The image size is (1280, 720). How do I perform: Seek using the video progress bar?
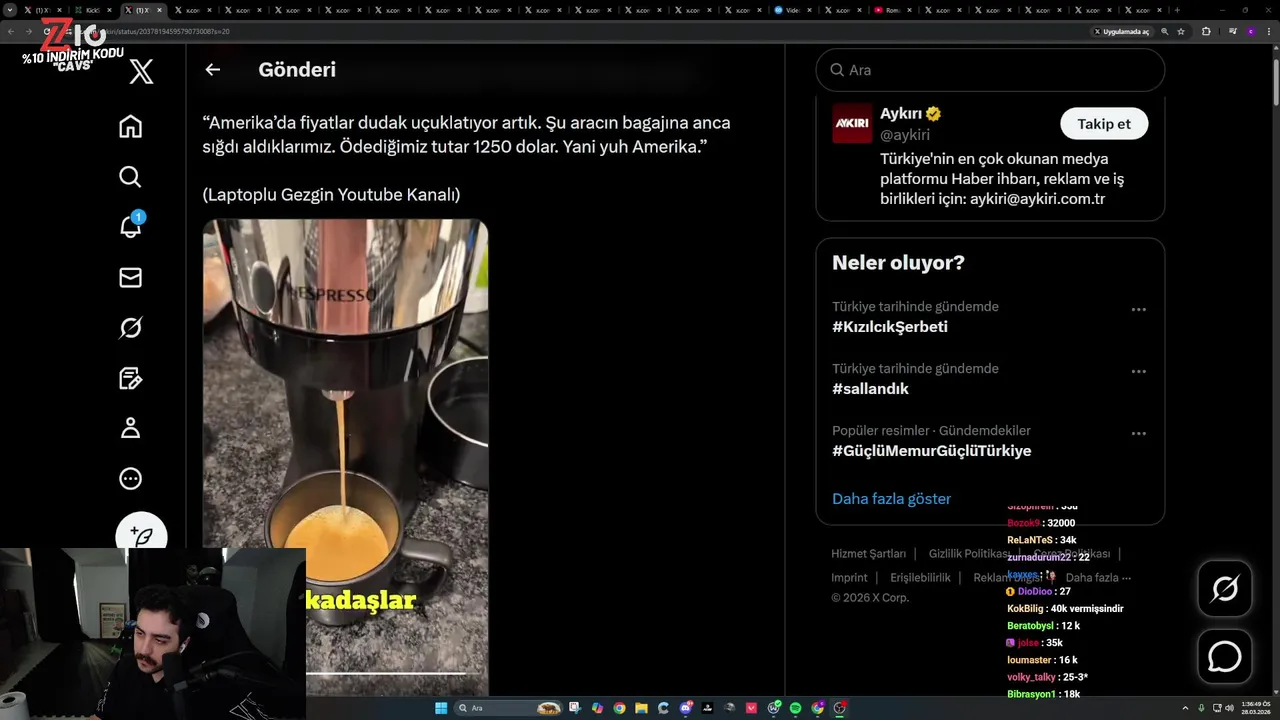[x=385, y=673]
